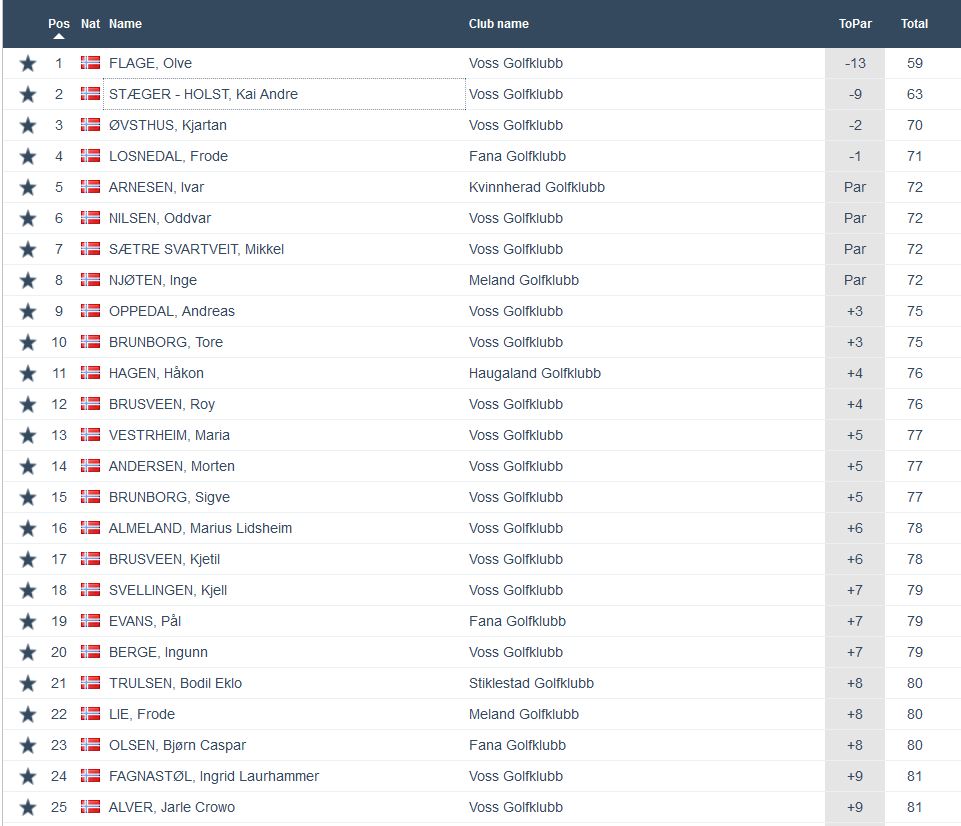Open player STÆGER - HOLST, Kai Andre
The image size is (961, 826).
tap(203, 94)
